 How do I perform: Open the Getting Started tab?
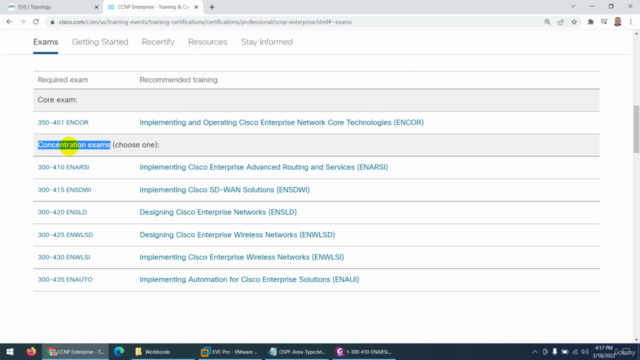100,42
